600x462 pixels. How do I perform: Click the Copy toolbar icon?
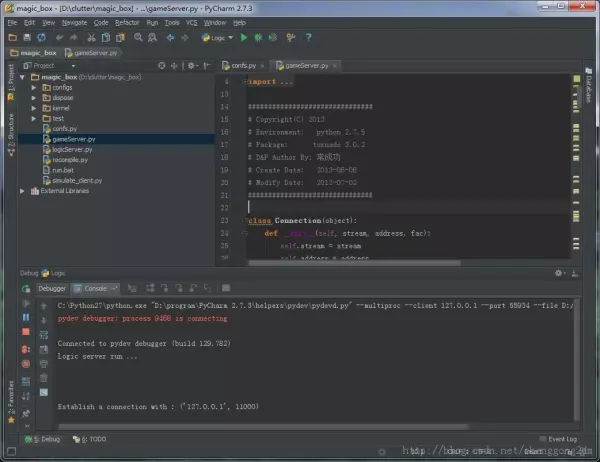pos(106,38)
